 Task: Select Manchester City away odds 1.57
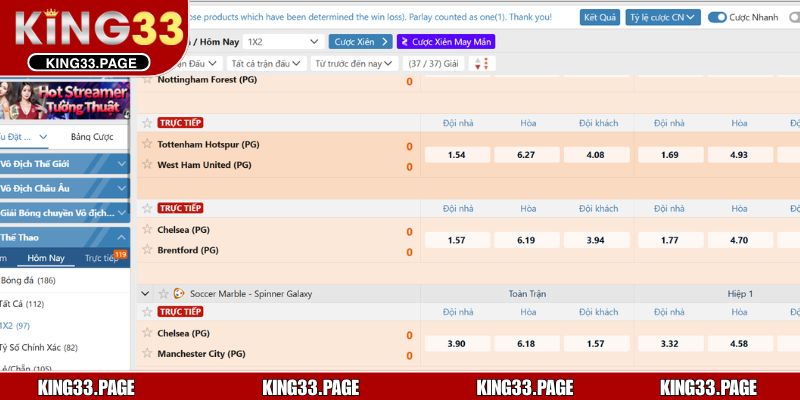click(x=596, y=343)
